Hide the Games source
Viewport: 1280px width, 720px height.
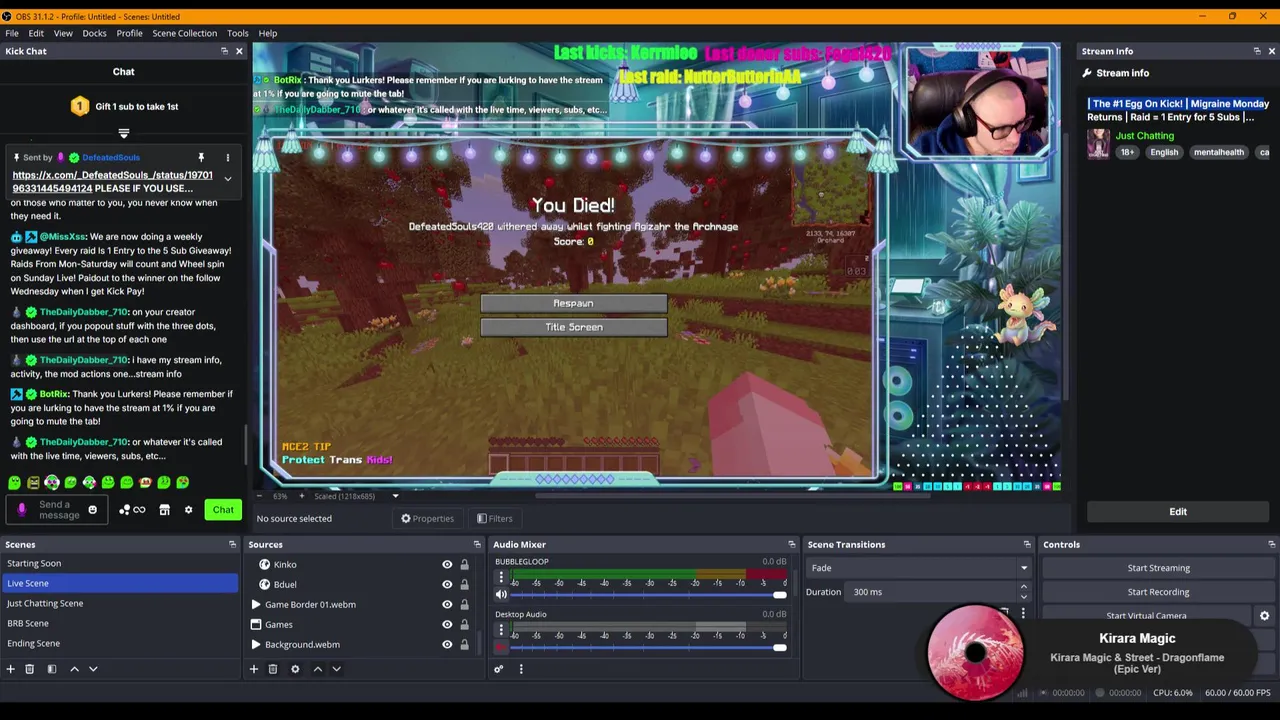(447, 625)
